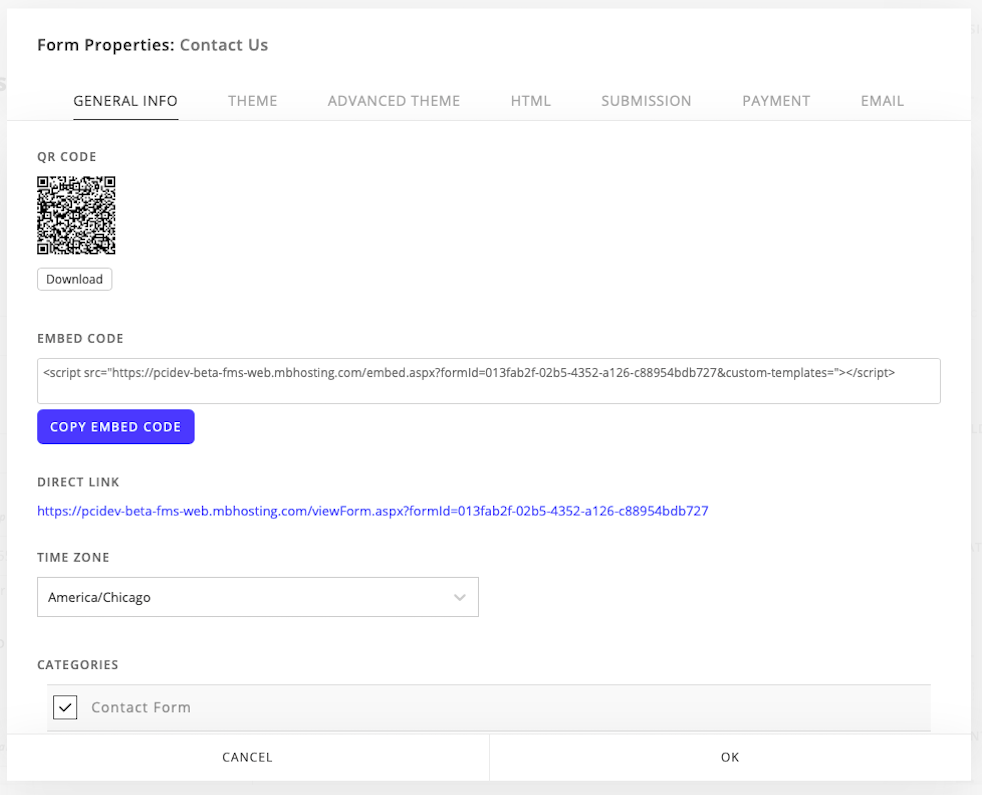Open the America/Chicago time zone dropdown

coord(257,597)
